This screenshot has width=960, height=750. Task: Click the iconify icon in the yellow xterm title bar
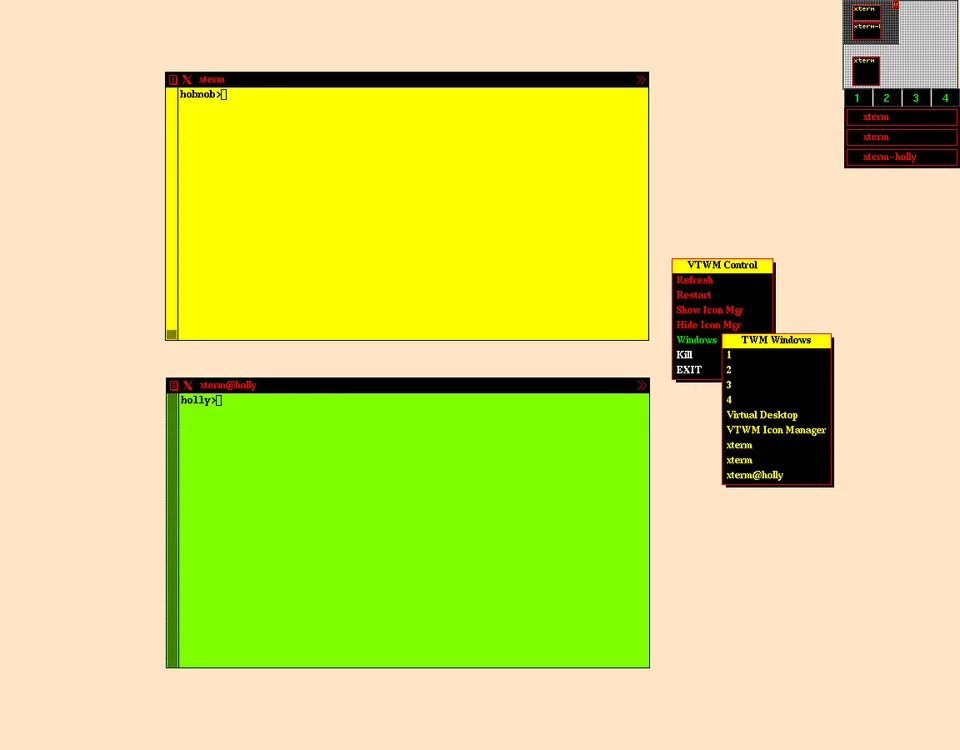click(173, 80)
